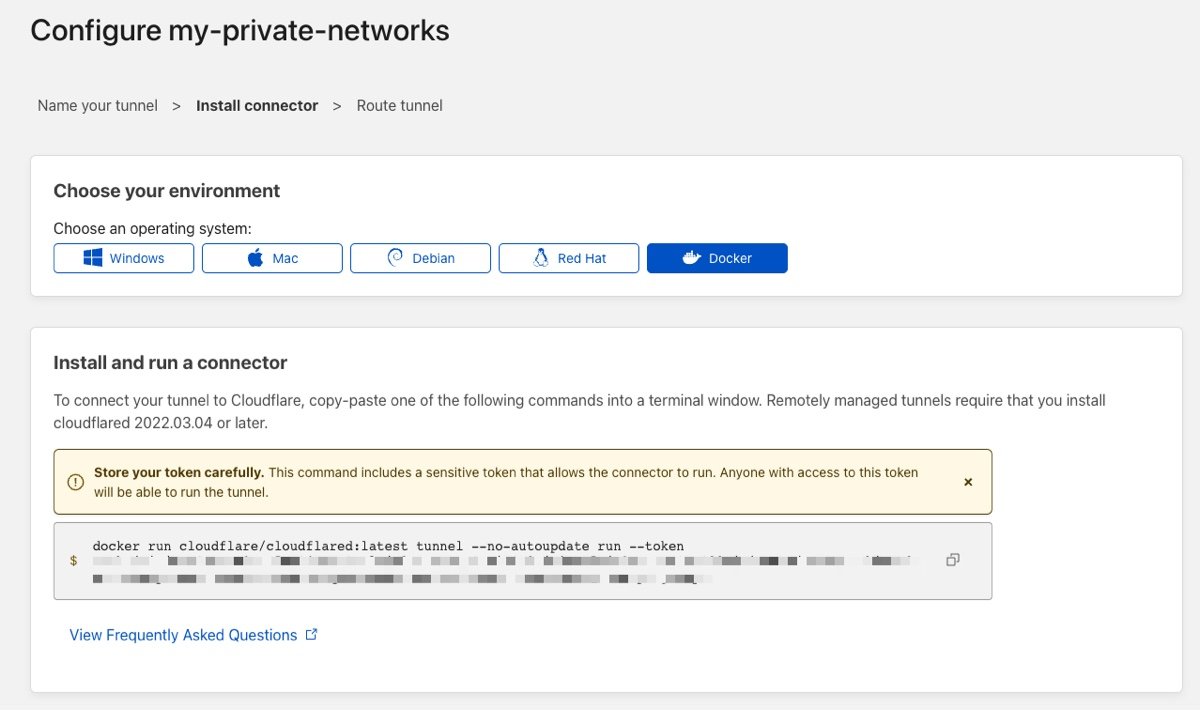1200x710 pixels.
Task: Click the 'Install and run a connector' heading
Action: pyautogui.click(x=170, y=363)
